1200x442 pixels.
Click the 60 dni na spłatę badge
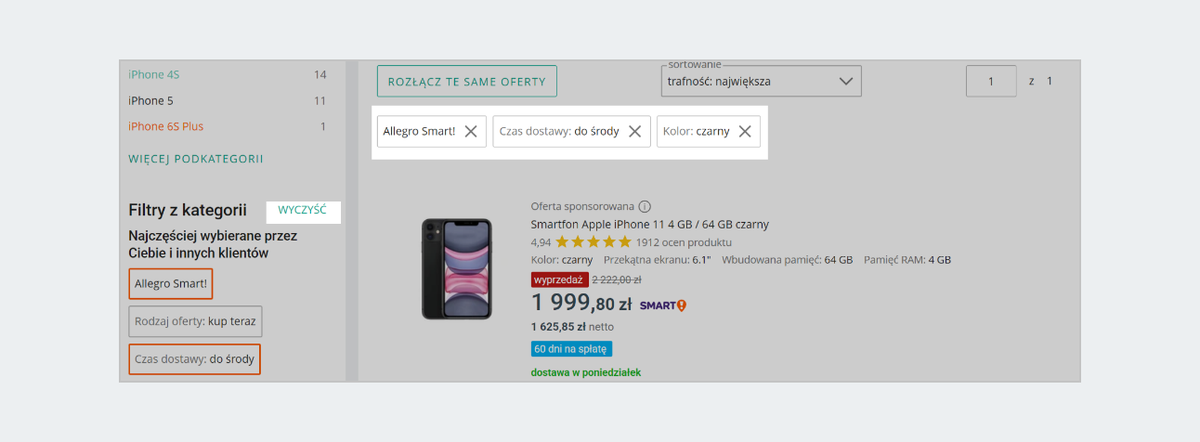pos(571,349)
